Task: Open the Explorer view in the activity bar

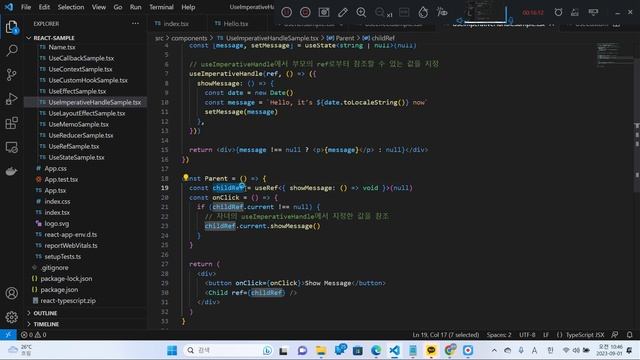Action: (11, 27)
